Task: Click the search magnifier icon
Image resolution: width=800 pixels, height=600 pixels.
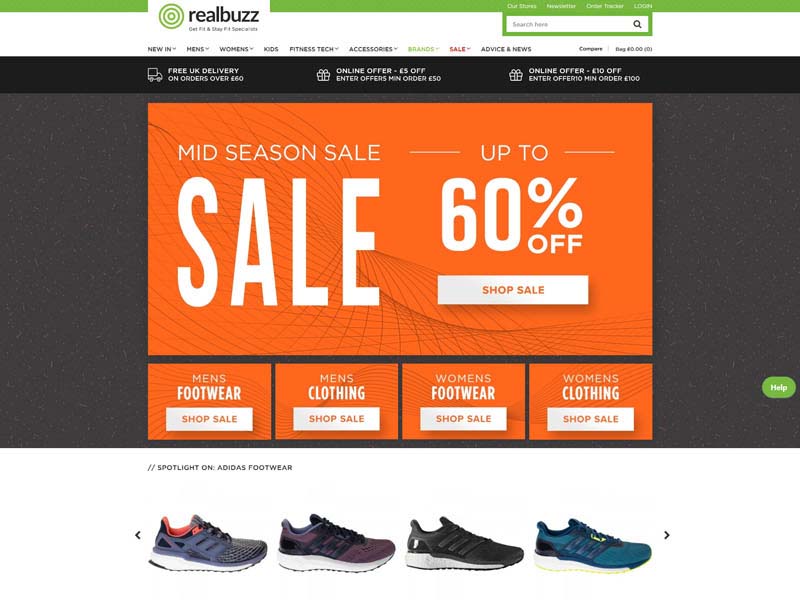Action: coord(637,24)
